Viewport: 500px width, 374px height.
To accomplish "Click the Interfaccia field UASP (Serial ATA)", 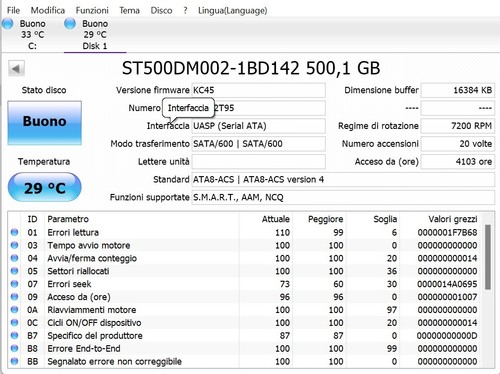I will (258, 126).
